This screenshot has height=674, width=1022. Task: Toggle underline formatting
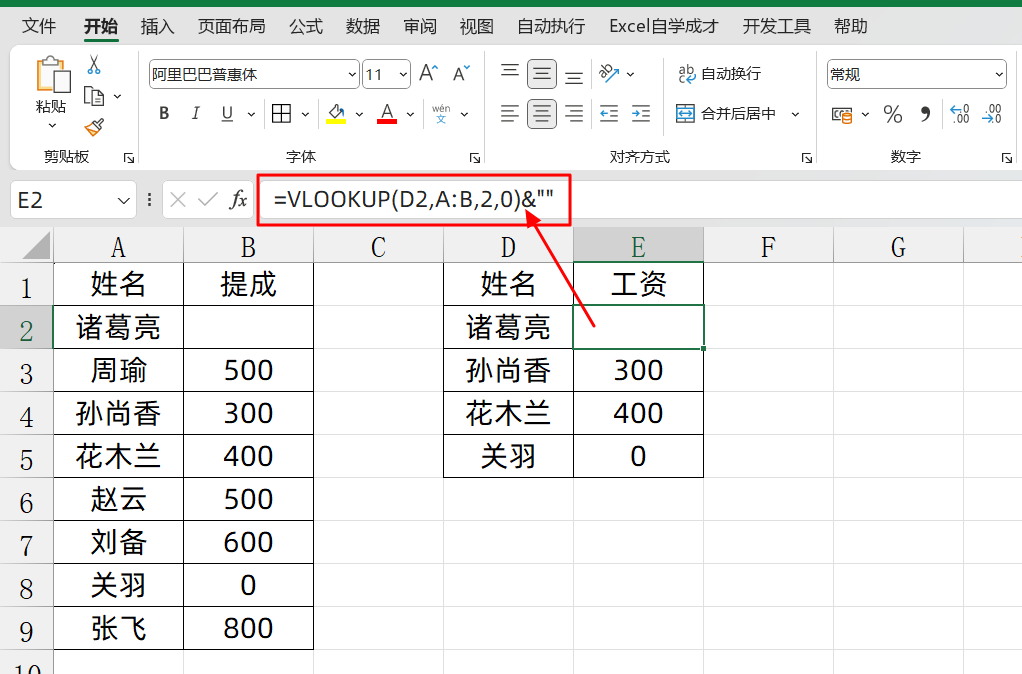(227, 113)
